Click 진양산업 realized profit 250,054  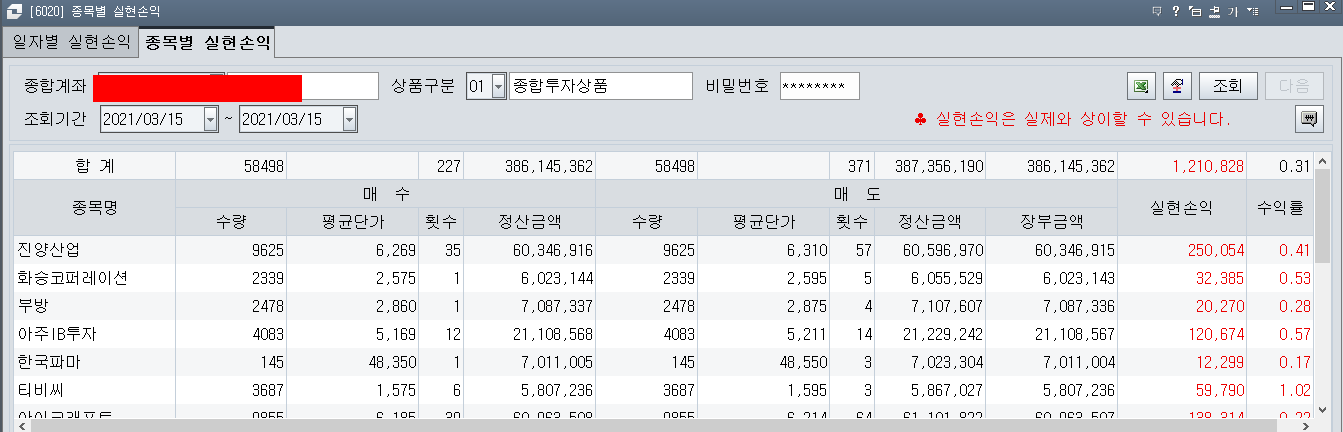pyautogui.click(x=1216, y=250)
